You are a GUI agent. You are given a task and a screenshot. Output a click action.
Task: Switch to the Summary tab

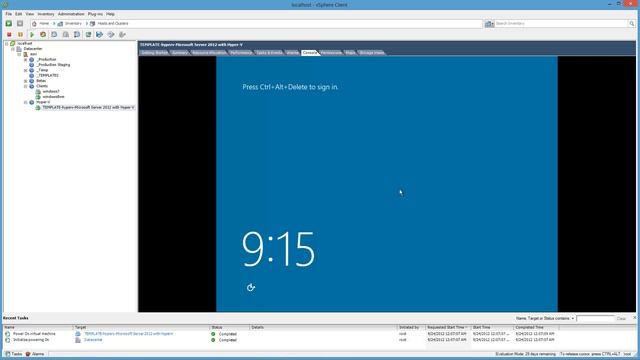180,53
